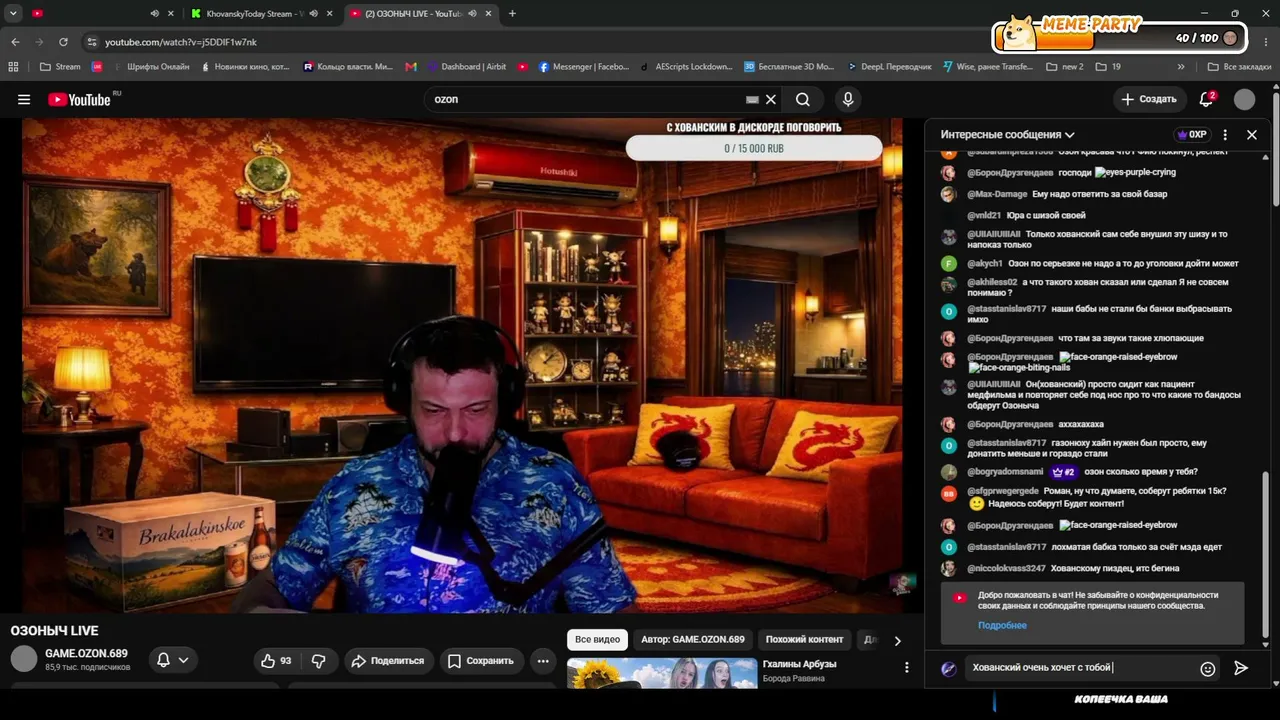Open the Messenger Facebook bookmark
Screen dimensions: 1280x720
click(584, 67)
